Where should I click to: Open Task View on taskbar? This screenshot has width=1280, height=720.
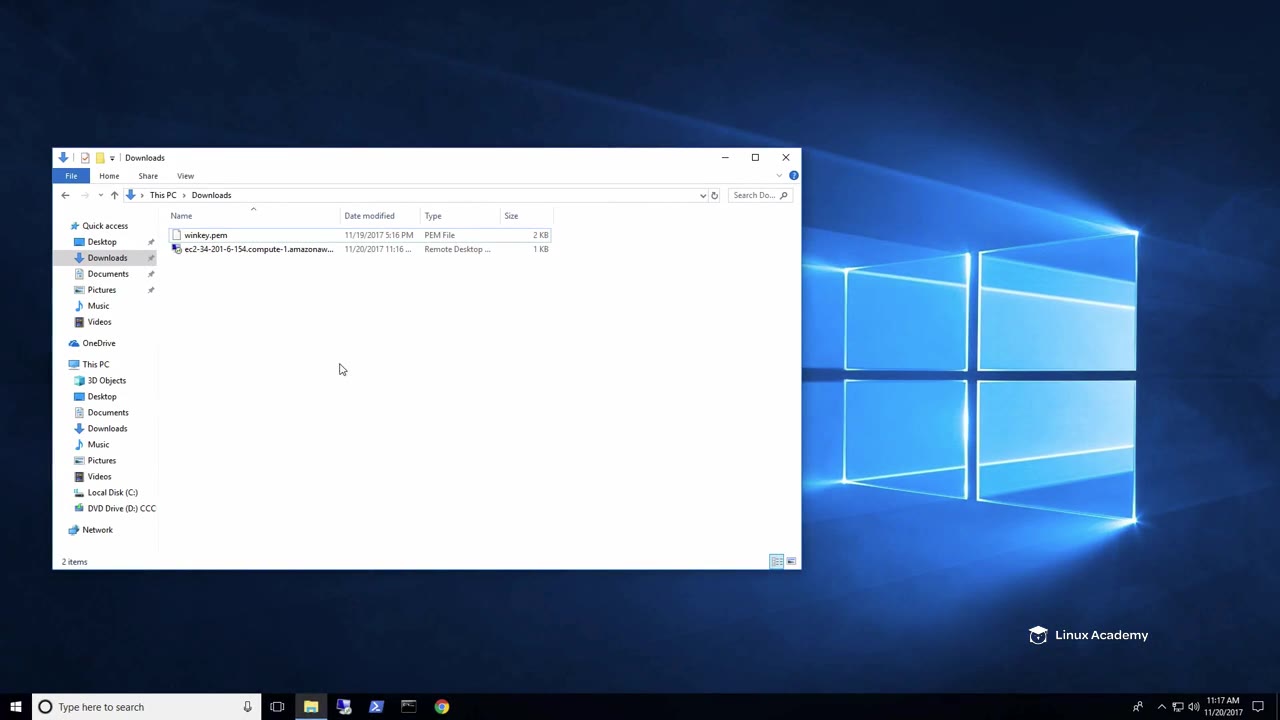pyautogui.click(x=277, y=707)
